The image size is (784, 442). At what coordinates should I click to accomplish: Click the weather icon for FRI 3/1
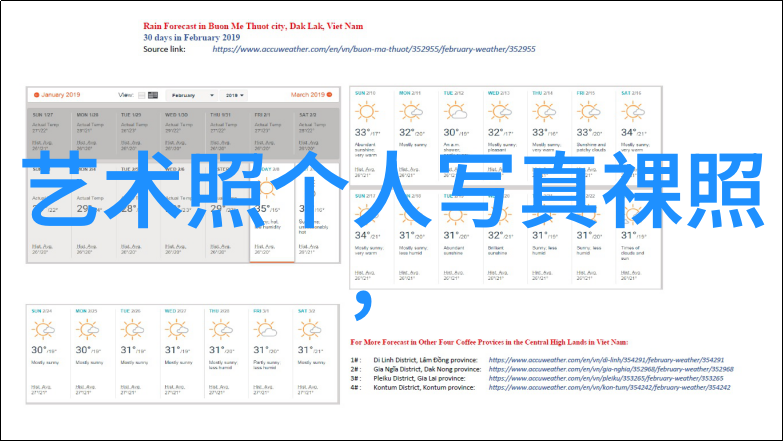pos(264,329)
